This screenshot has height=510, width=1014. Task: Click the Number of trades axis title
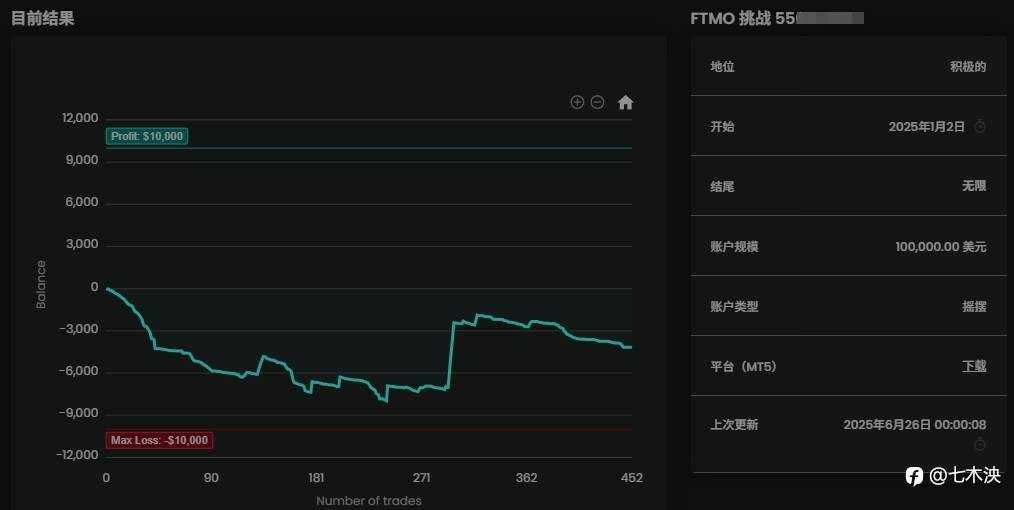[369, 500]
